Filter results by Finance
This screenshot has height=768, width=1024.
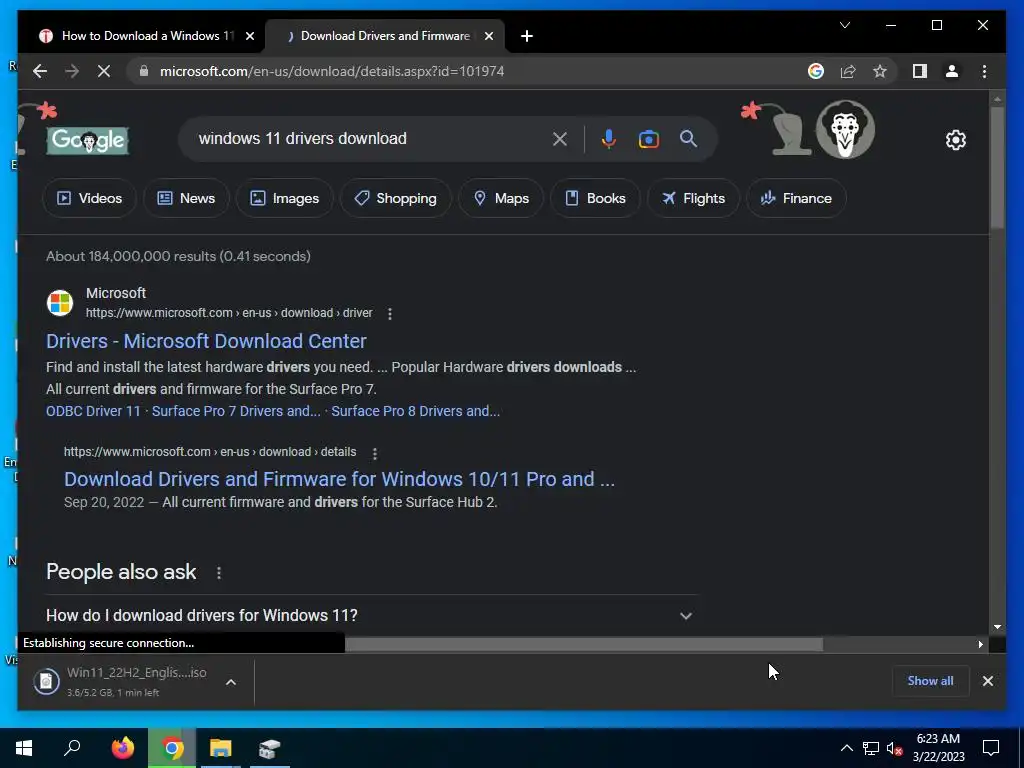tap(796, 198)
